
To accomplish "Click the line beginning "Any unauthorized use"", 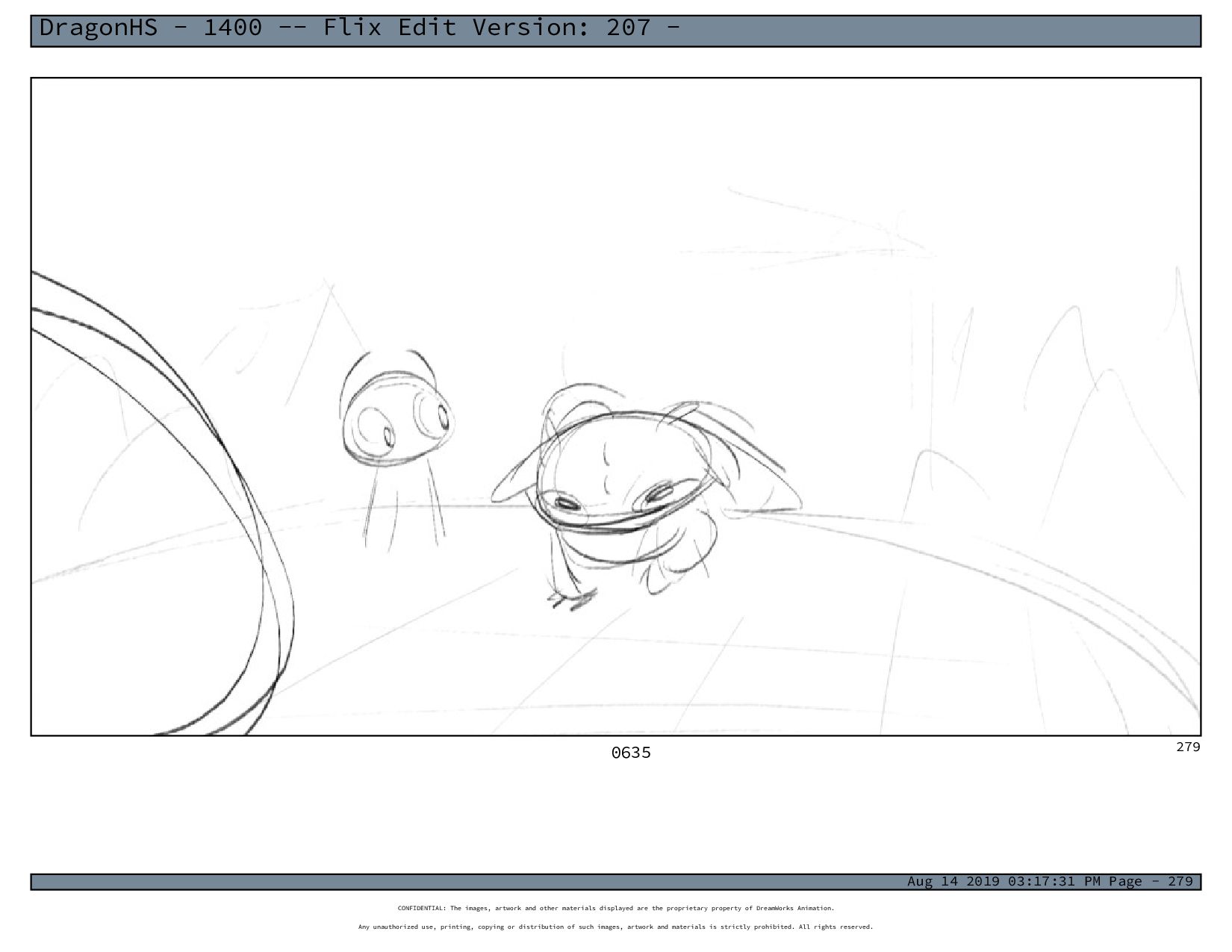I will tap(616, 927).
